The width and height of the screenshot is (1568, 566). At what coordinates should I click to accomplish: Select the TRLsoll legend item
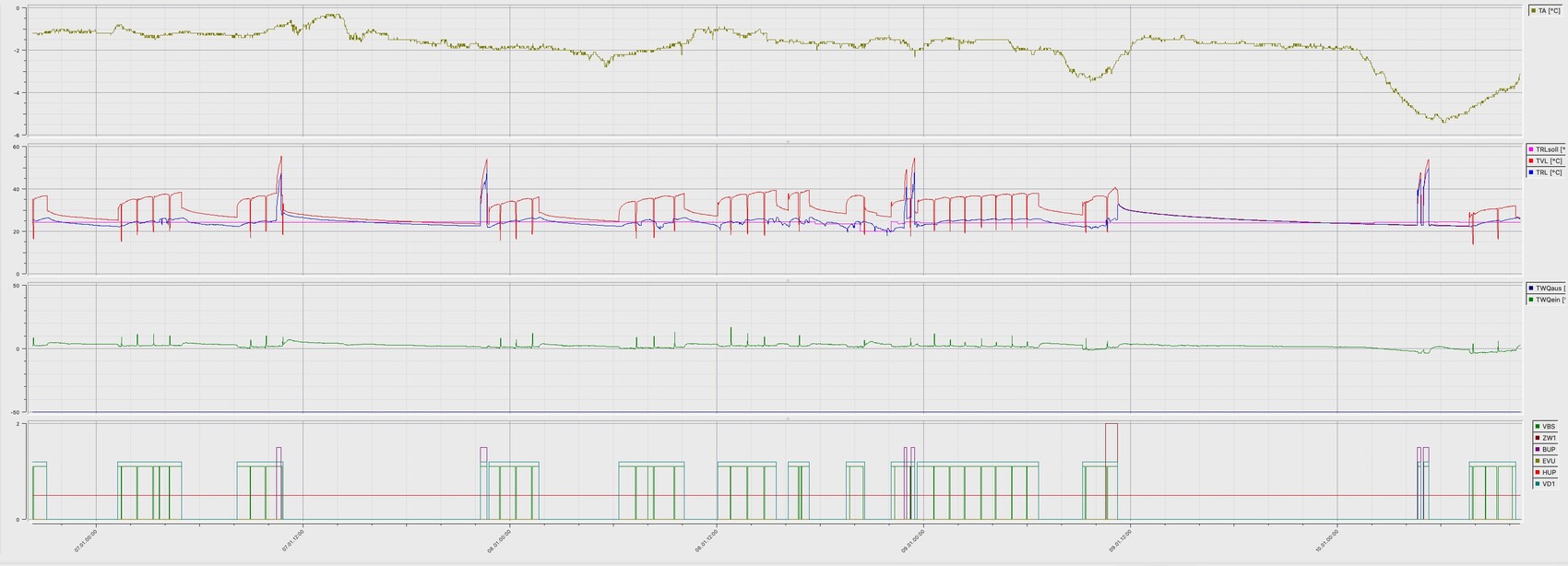[1549, 149]
